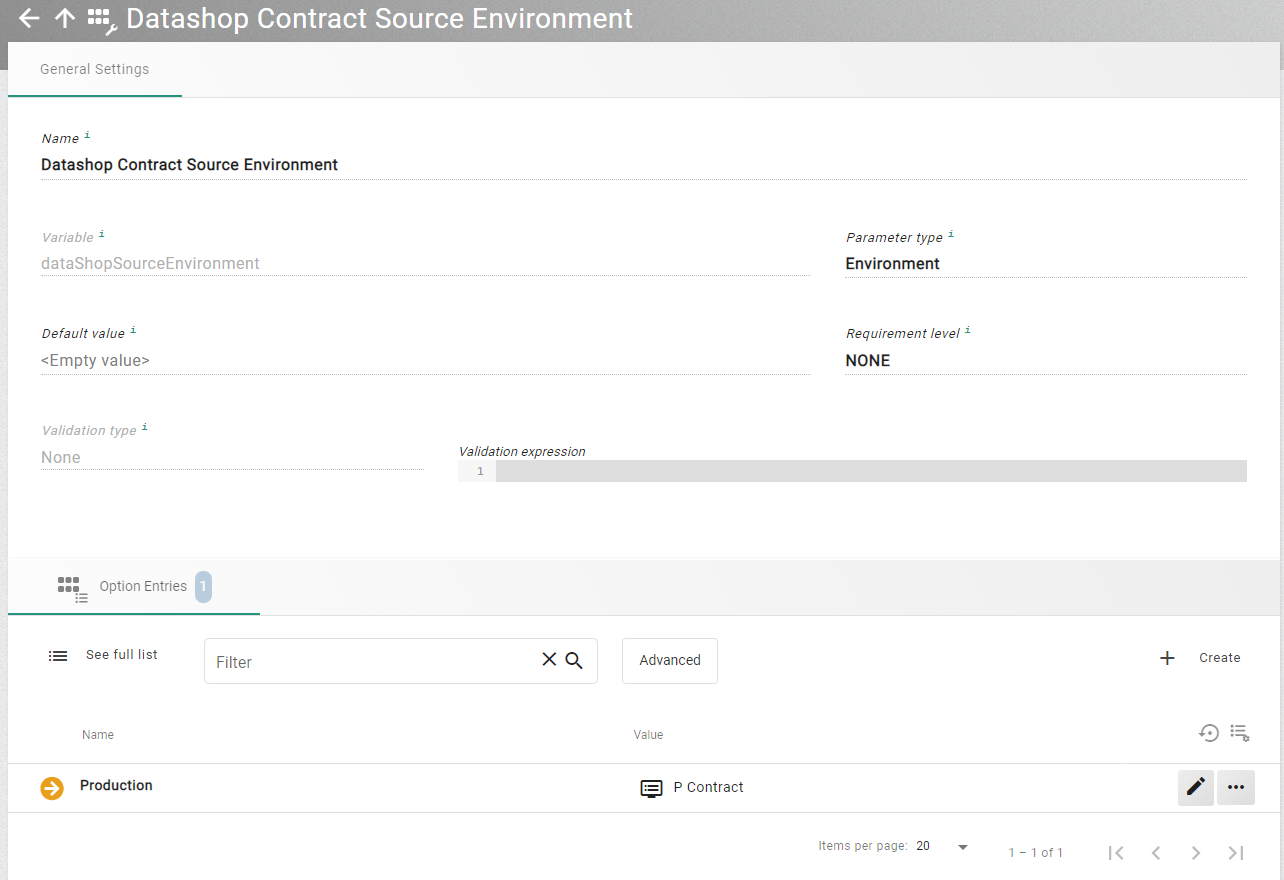The height and width of the screenshot is (880, 1284).
Task: Open version history via the restore icon
Action: coord(1209,733)
